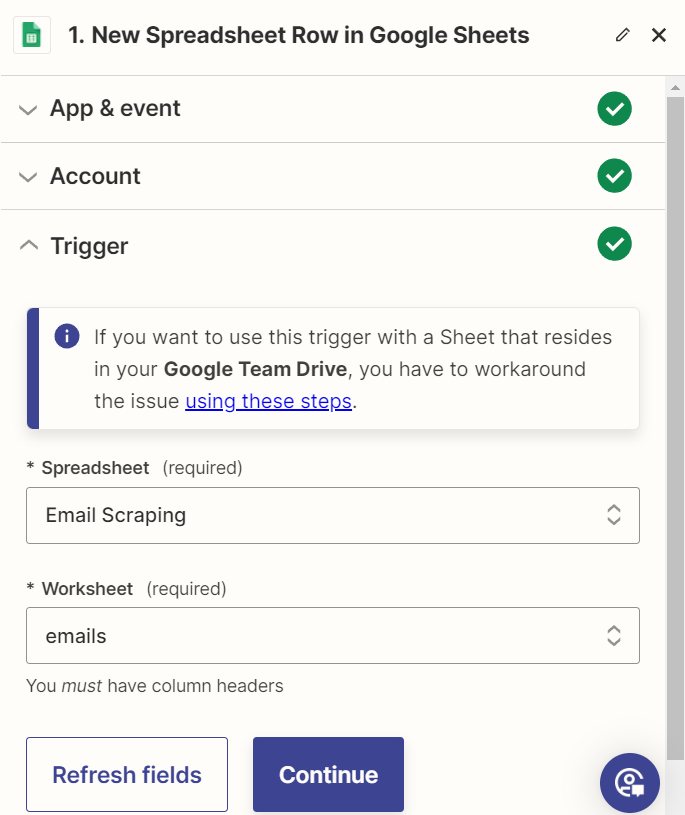
Task: Select the pencil icon to rename the step
Action: [x=622, y=34]
